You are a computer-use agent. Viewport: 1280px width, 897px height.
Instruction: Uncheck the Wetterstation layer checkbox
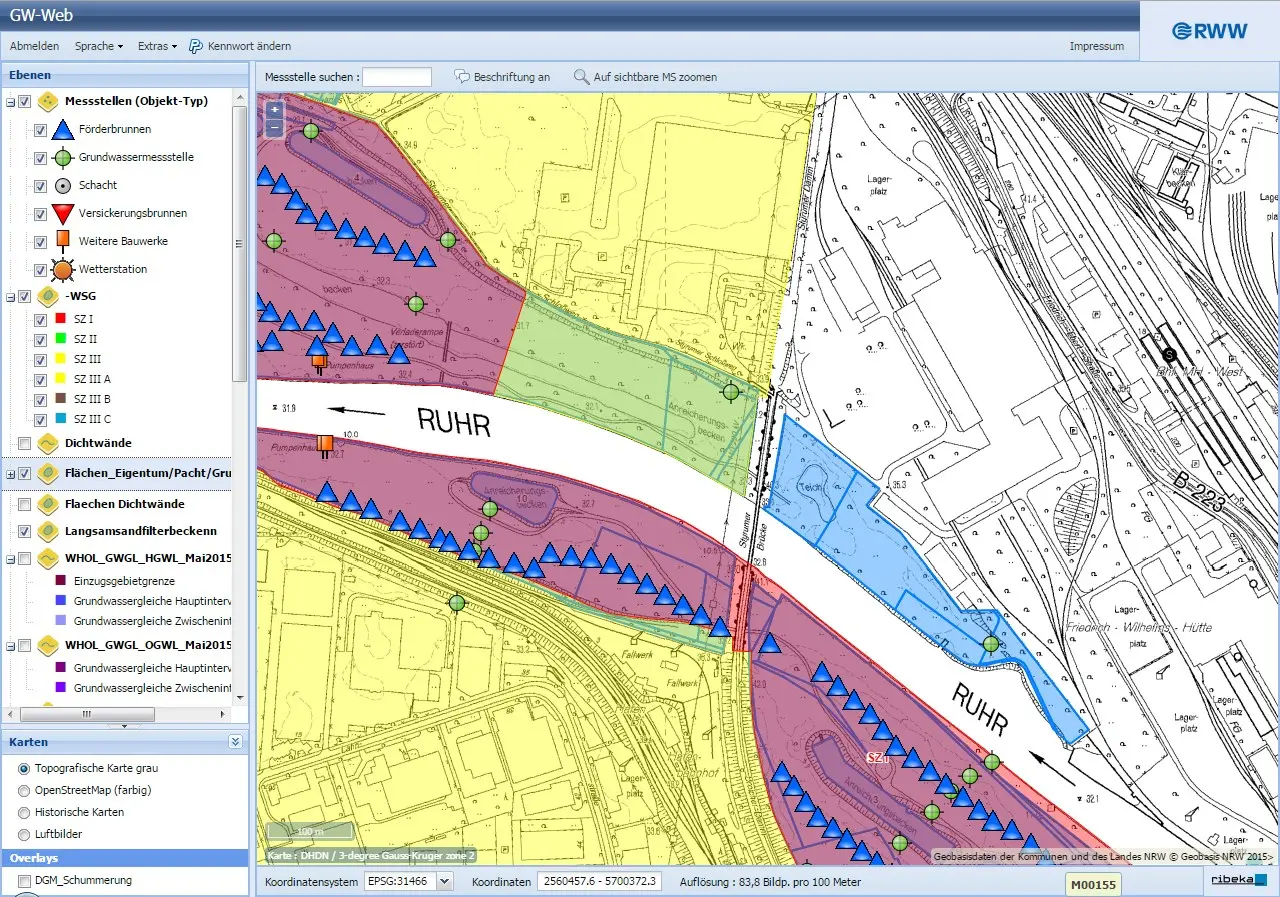pyautogui.click(x=40, y=270)
